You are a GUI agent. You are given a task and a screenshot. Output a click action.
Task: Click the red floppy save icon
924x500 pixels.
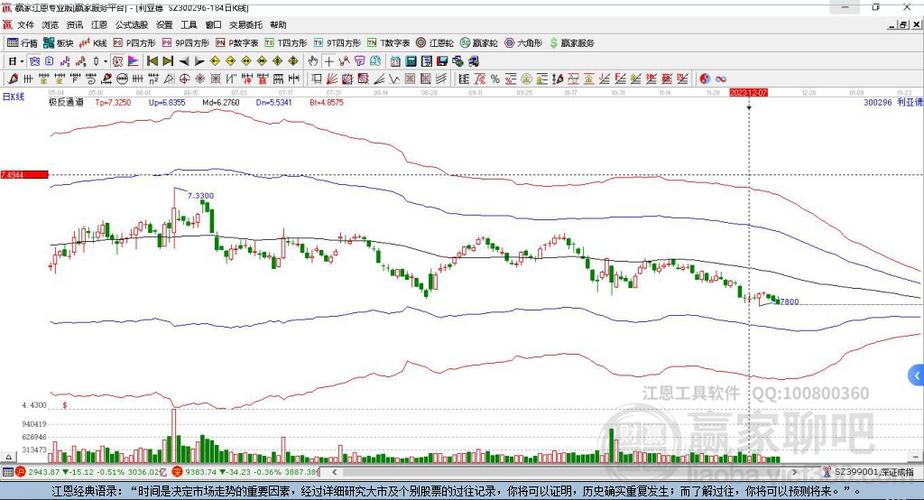click(443, 61)
